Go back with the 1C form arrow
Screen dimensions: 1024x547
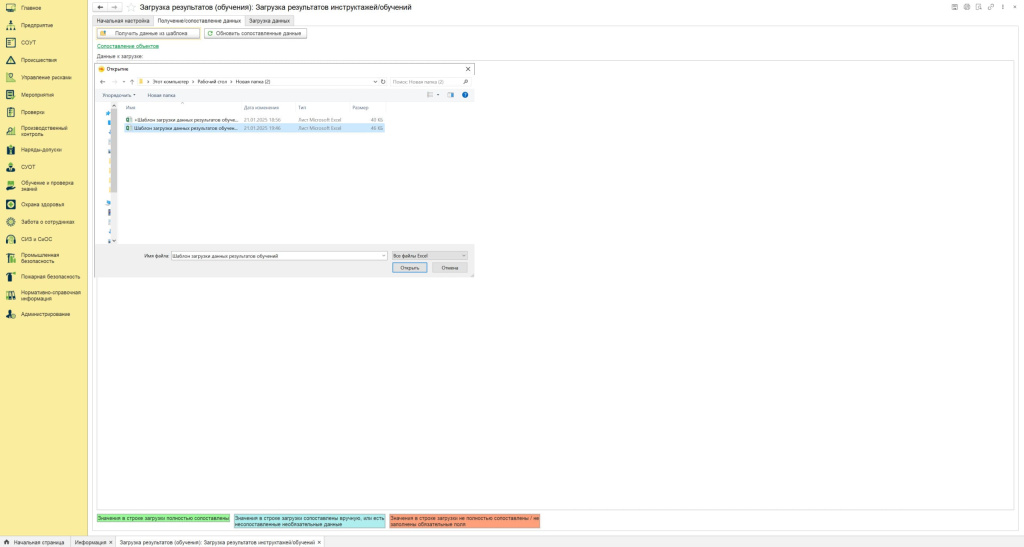tap(101, 7)
